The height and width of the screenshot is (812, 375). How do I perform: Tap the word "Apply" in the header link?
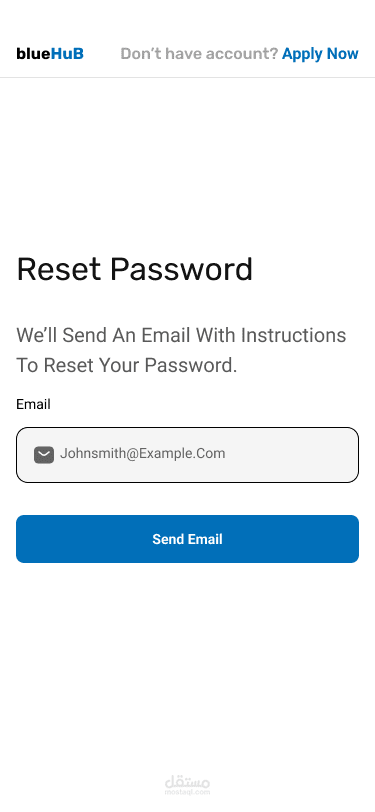click(x=302, y=54)
